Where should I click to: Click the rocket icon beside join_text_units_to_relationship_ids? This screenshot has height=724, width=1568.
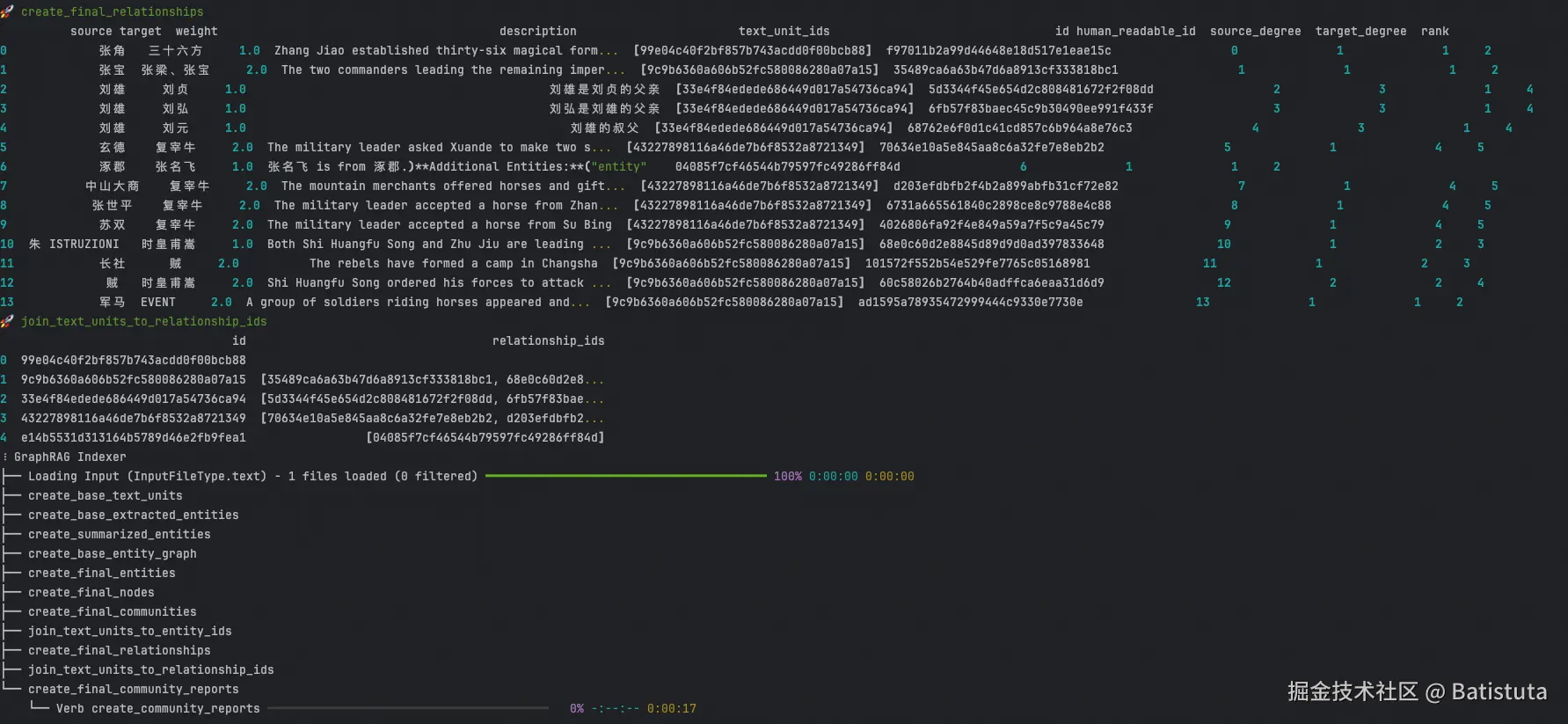click(7, 321)
